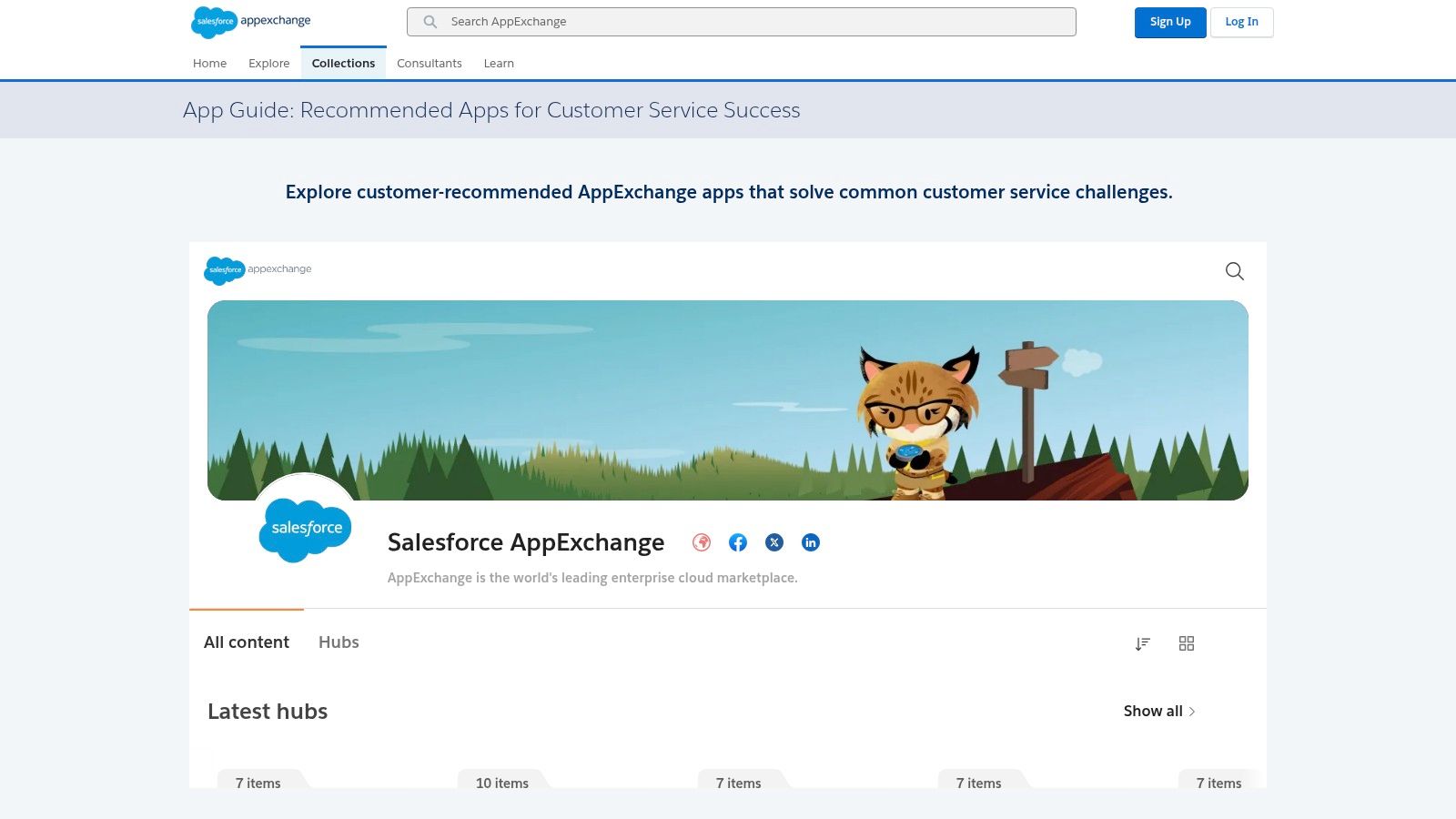Show all latest hubs
The height and width of the screenshot is (819, 1456).
(1158, 711)
